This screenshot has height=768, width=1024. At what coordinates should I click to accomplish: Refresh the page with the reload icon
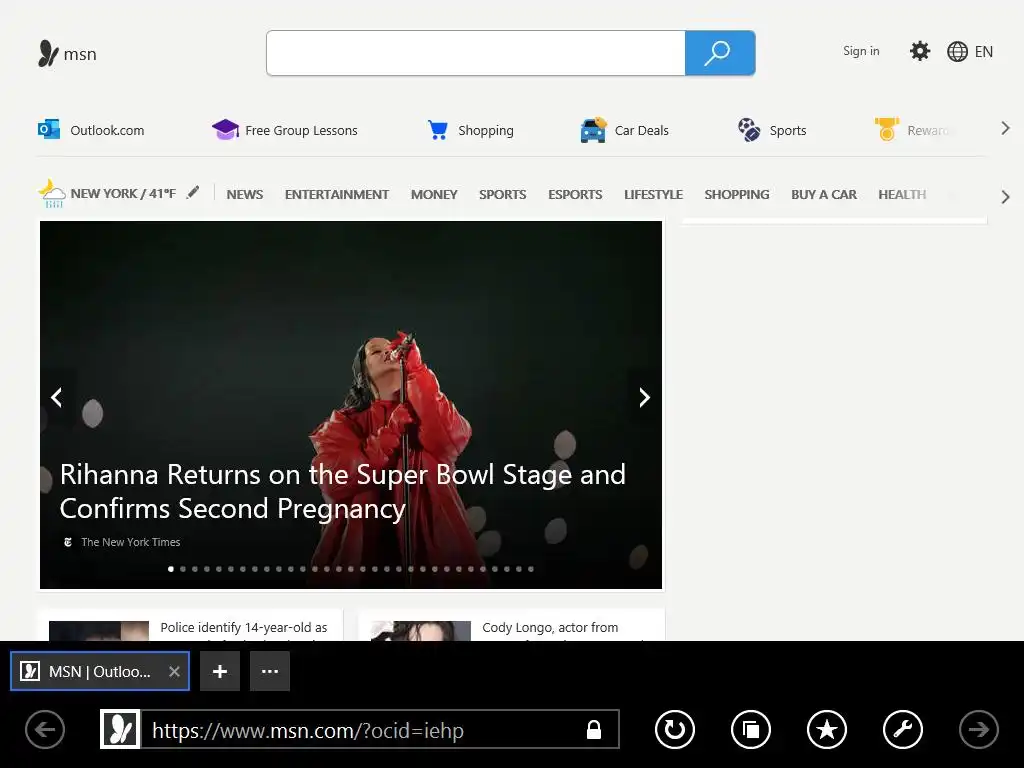pyautogui.click(x=675, y=729)
